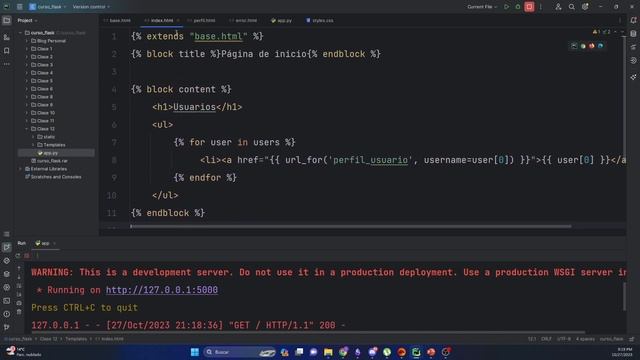Screen dimensions: 640x360
Task: Rerun app in the Run toolbar
Action: click(x=18, y=256)
